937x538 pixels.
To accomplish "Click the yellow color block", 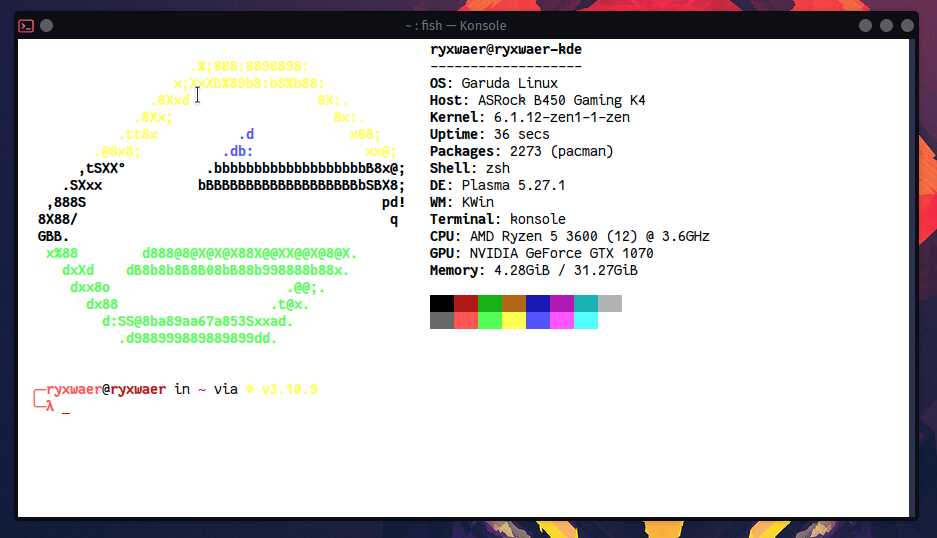I will (x=514, y=320).
